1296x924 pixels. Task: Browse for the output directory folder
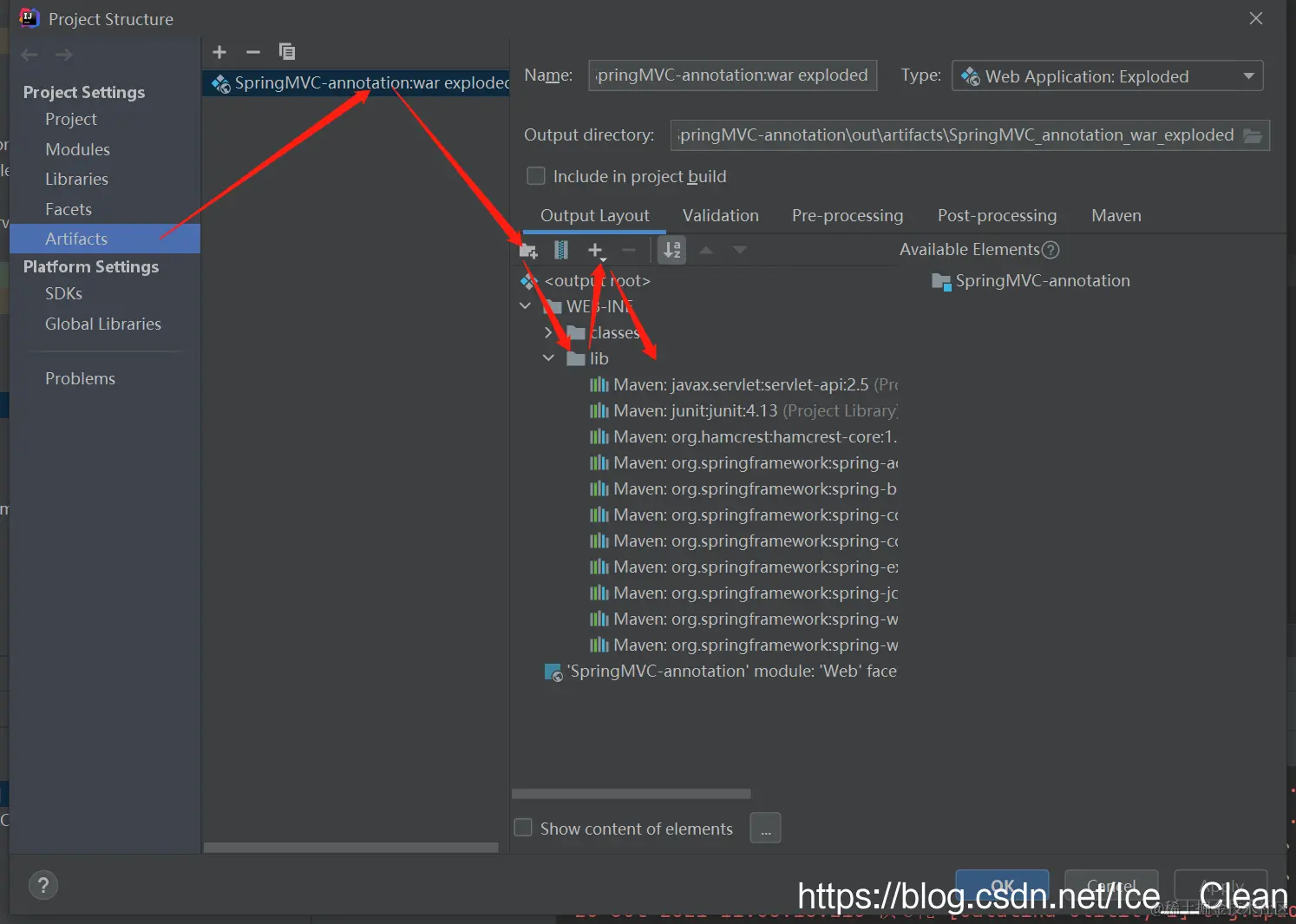(x=1253, y=135)
